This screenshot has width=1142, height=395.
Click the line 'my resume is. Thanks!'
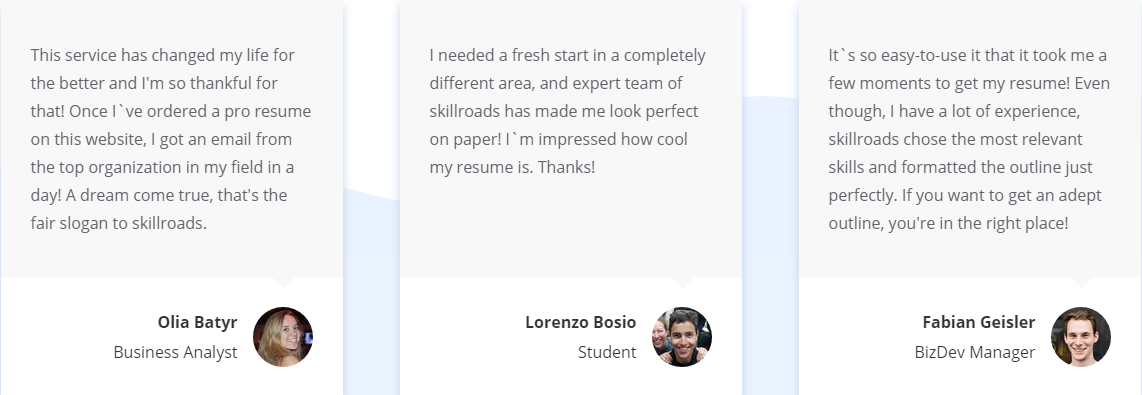click(512, 167)
